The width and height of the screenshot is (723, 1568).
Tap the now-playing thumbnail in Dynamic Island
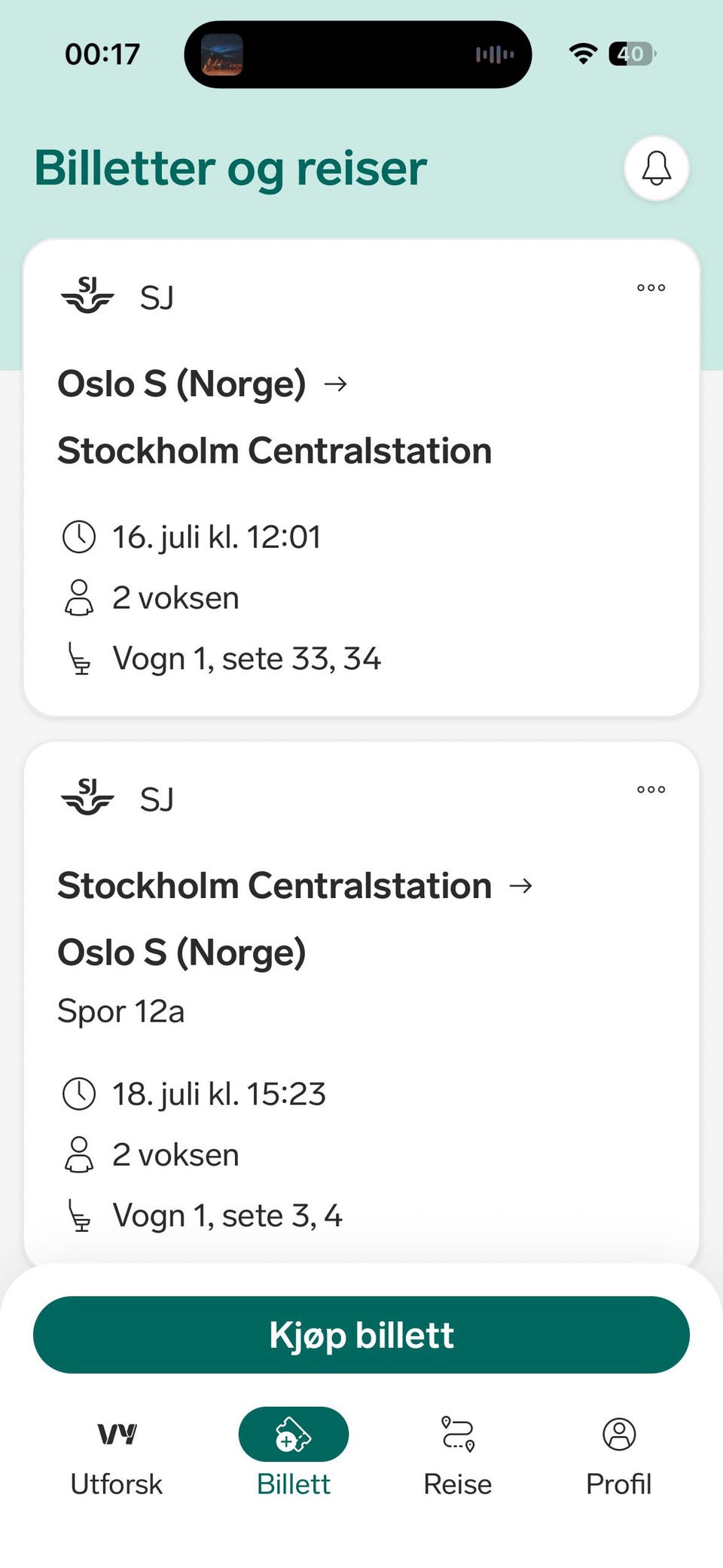222,54
